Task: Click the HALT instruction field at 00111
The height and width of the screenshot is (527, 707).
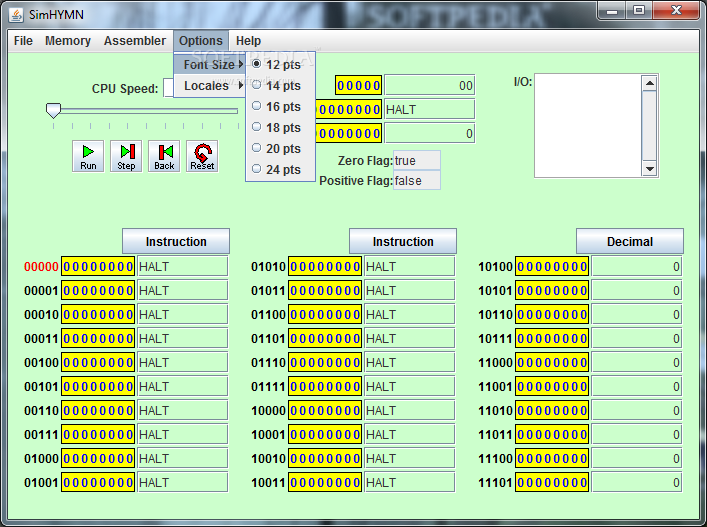Action: 183,435
